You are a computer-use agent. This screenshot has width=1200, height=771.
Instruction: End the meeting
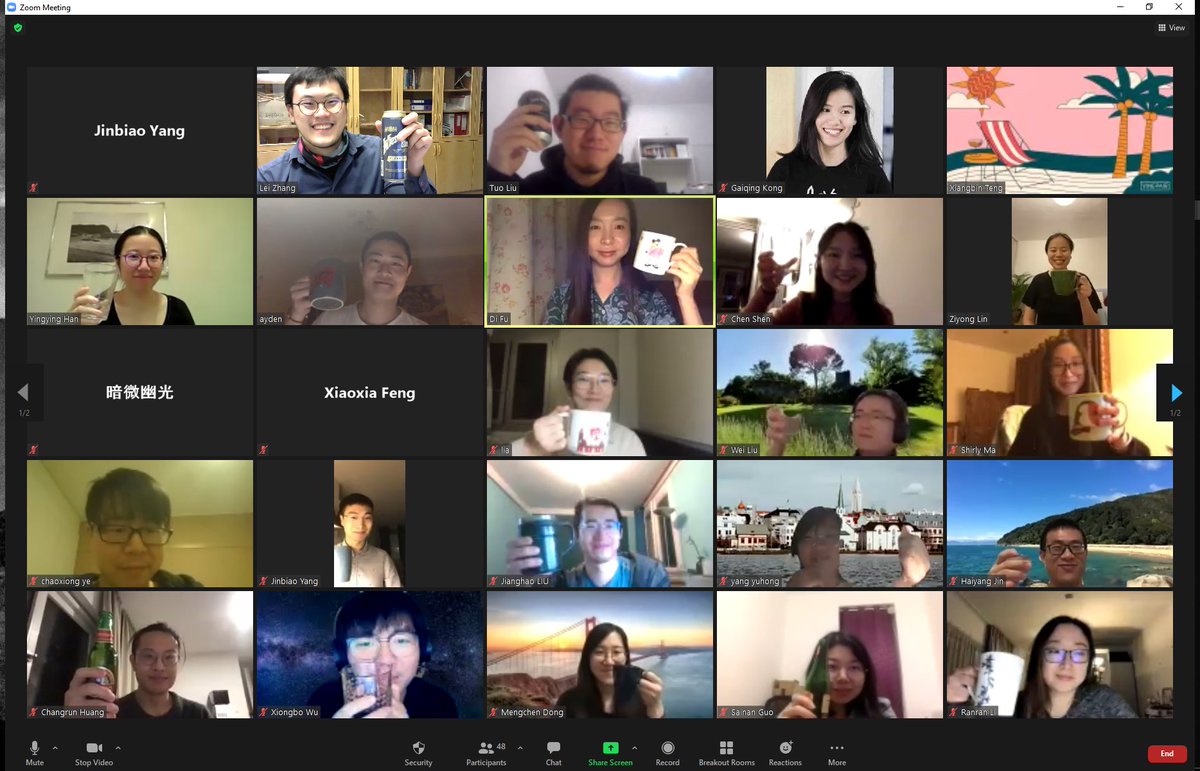click(x=1167, y=753)
